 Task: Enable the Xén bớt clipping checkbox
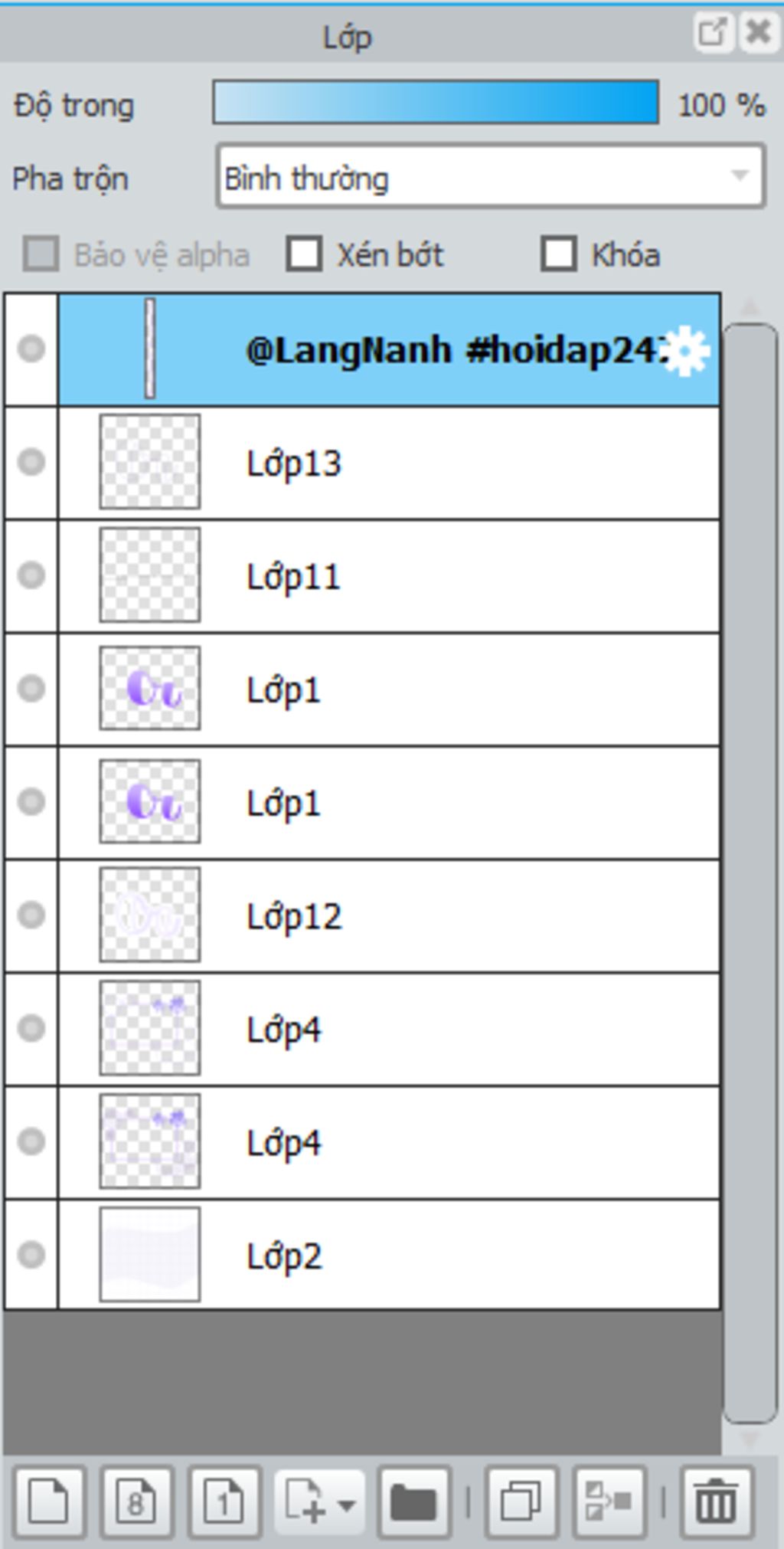coord(305,254)
